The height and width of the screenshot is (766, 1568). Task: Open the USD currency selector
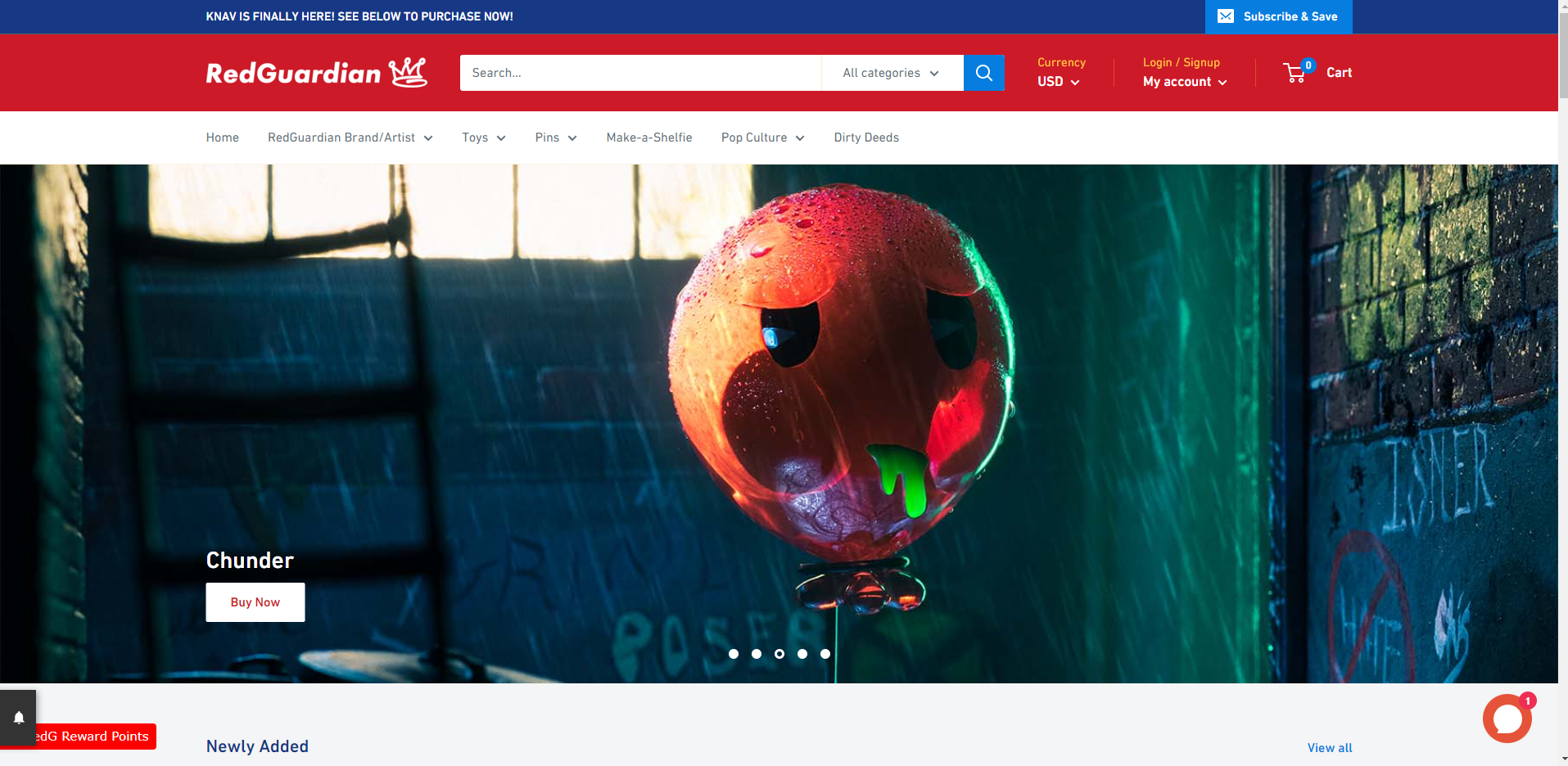pyautogui.click(x=1058, y=82)
